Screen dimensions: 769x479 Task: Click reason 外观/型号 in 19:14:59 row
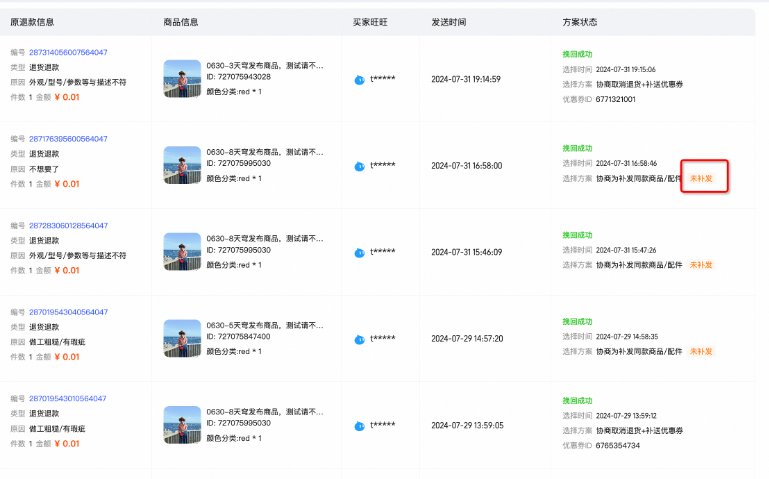(x=77, y=82)
